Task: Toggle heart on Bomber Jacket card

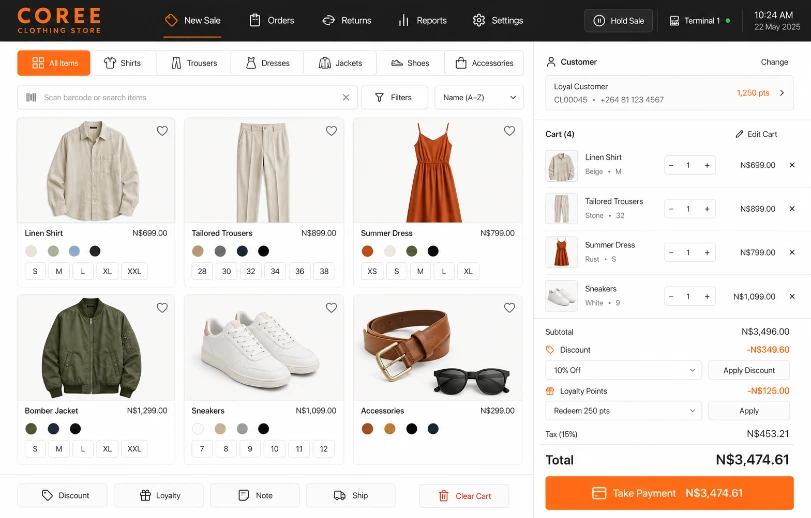Action: coord(162,308)
